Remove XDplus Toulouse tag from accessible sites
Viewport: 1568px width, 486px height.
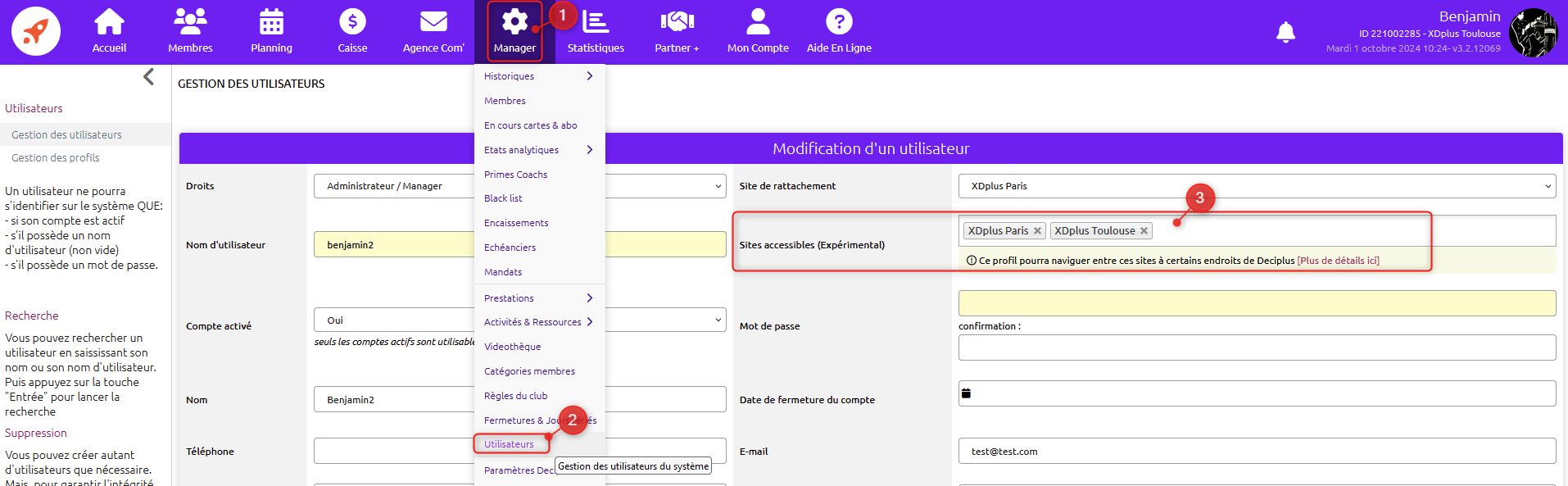[x=1144, y=231]
